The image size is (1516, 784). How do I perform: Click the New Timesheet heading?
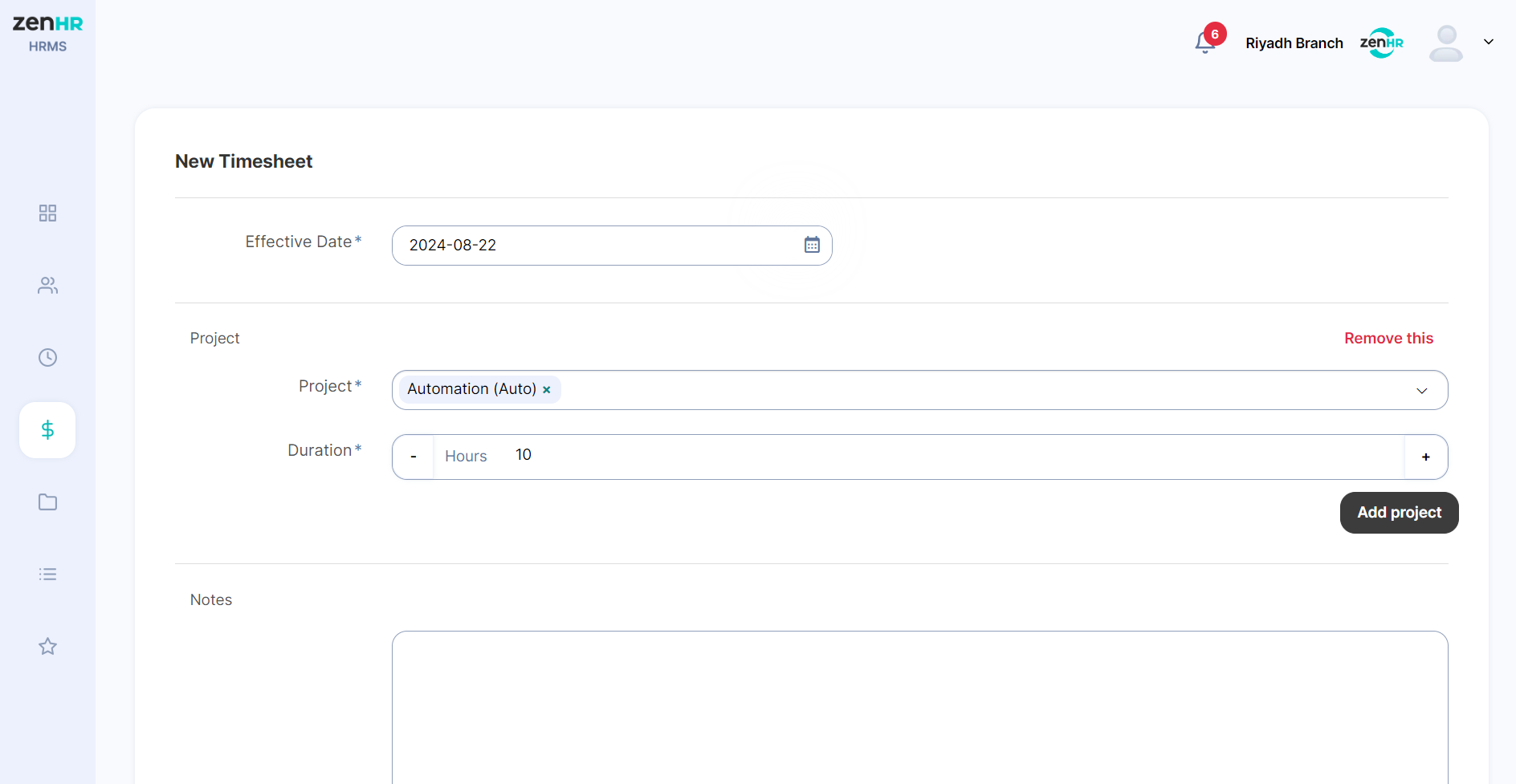(x=243, y=161)
